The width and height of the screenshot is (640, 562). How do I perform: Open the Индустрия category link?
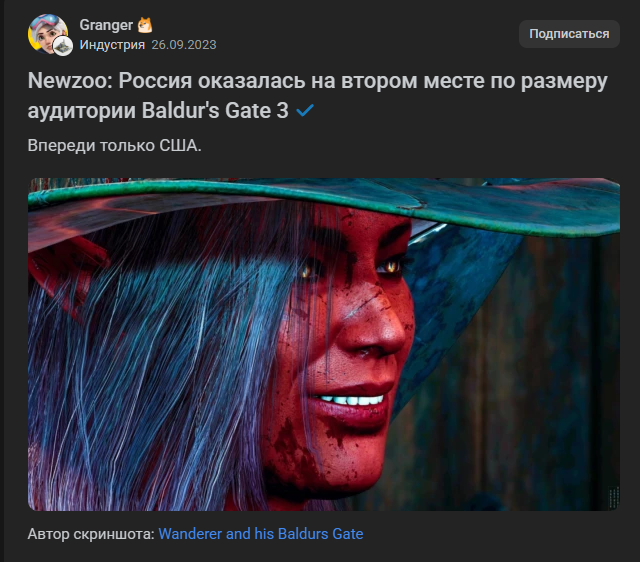pyautogui.click(x=112, y=44)
